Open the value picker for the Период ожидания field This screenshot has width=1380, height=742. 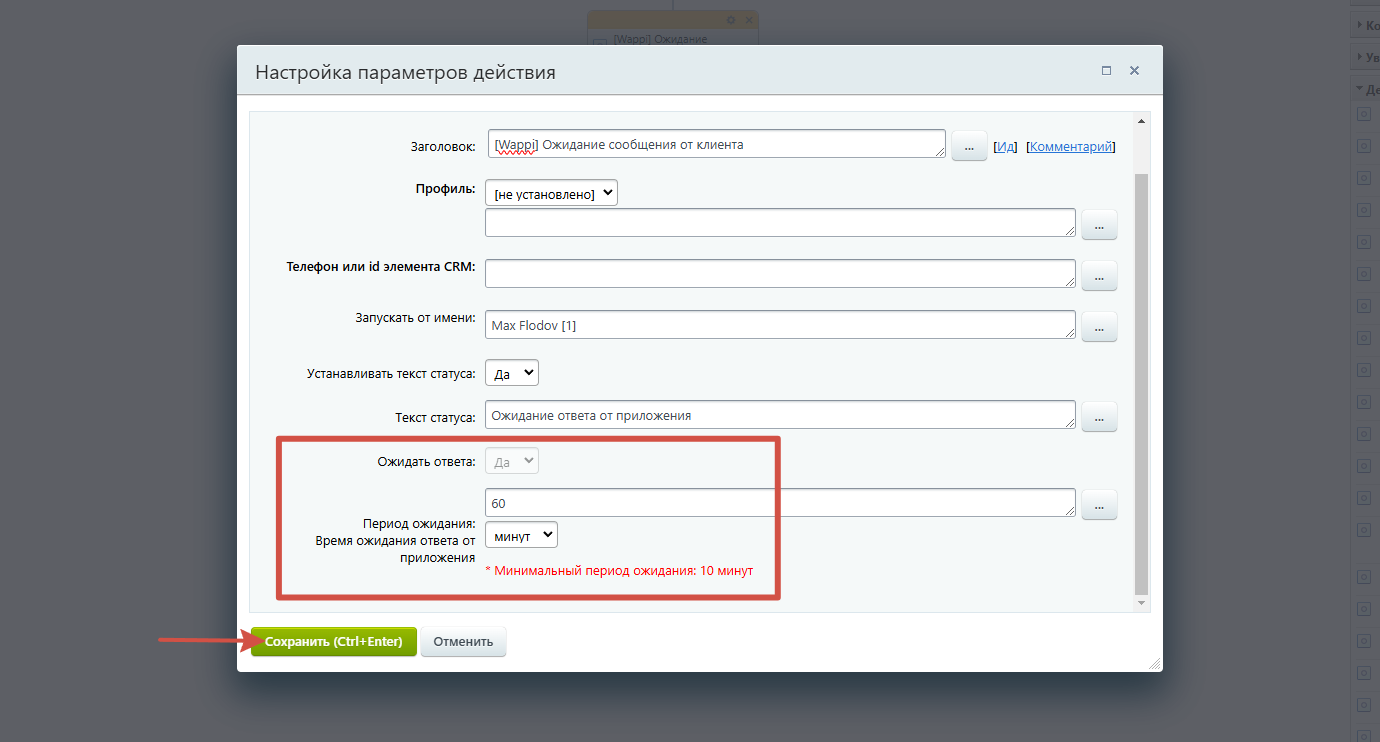1099,505
